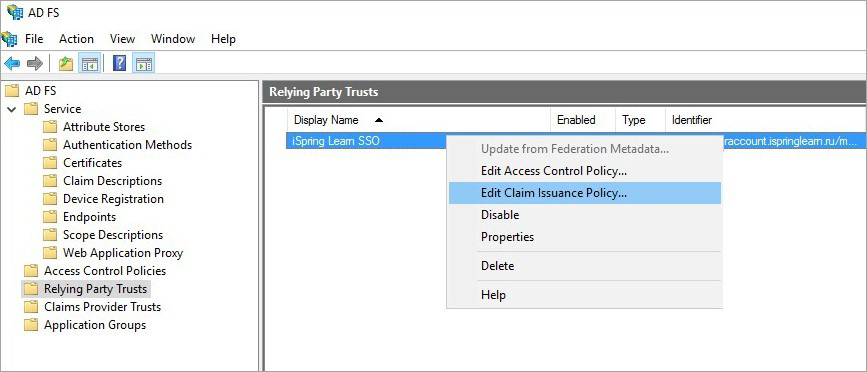Screen dimensions: 867x372
Task: Open the Action menu
Action: (76, 39)
